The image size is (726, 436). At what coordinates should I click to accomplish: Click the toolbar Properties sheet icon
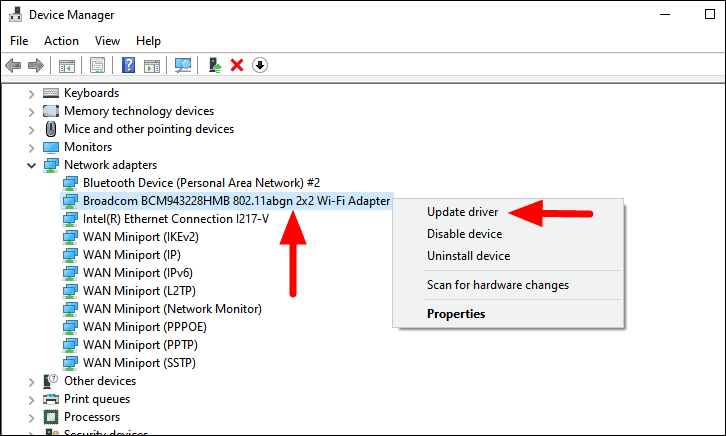[97, 65]
